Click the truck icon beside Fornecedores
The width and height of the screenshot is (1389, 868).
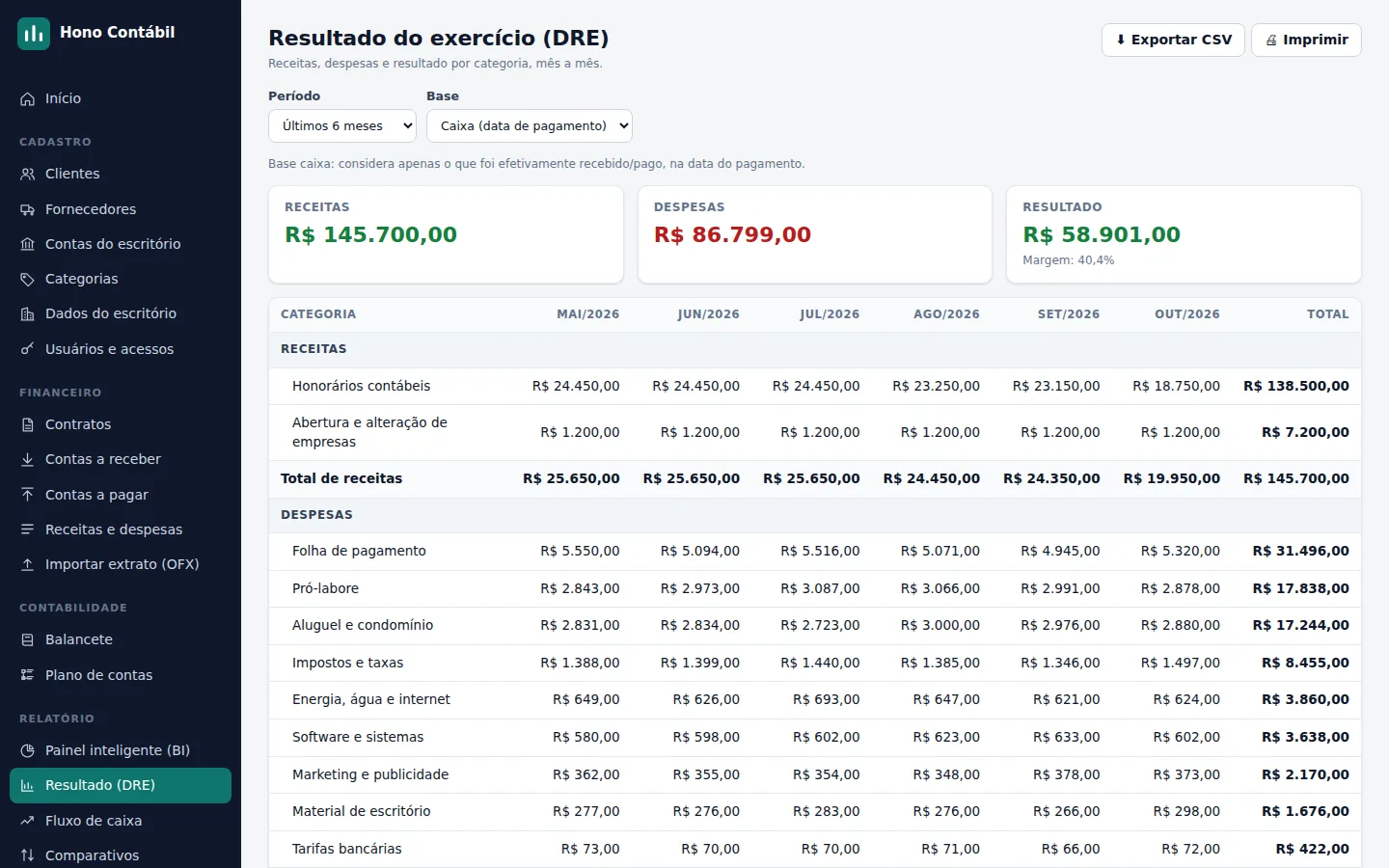(27, 209)
